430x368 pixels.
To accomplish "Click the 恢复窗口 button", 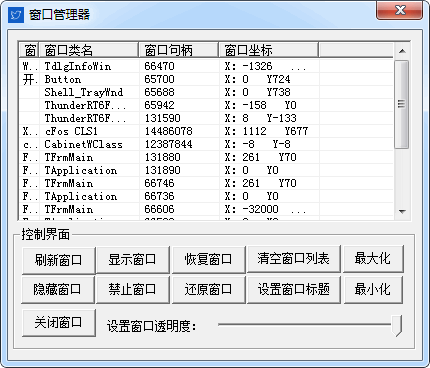I will [208, 260].
